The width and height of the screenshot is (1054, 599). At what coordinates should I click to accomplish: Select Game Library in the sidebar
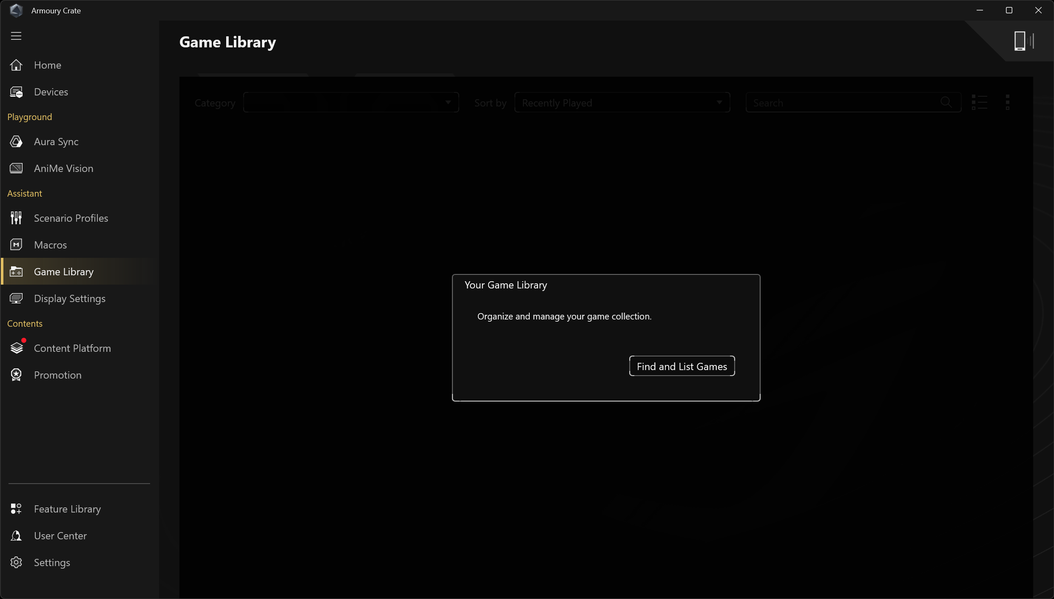point(79,272)
